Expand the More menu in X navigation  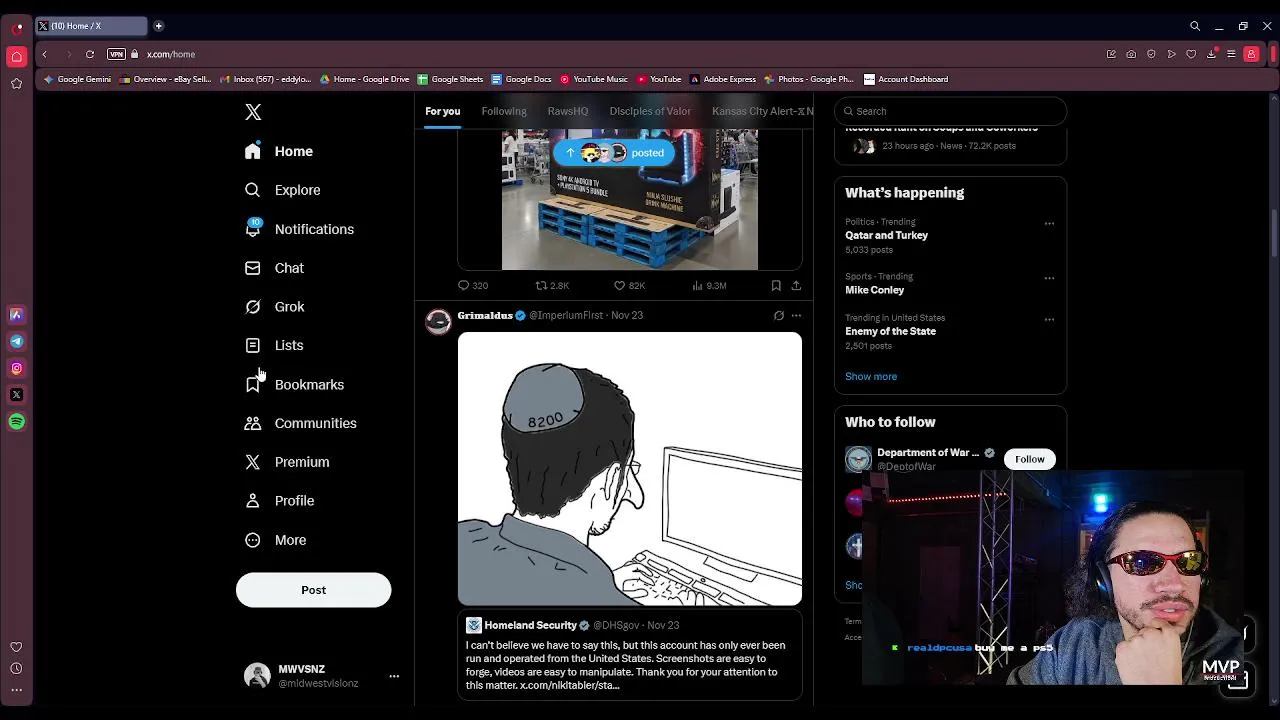[x=276, y=540]
